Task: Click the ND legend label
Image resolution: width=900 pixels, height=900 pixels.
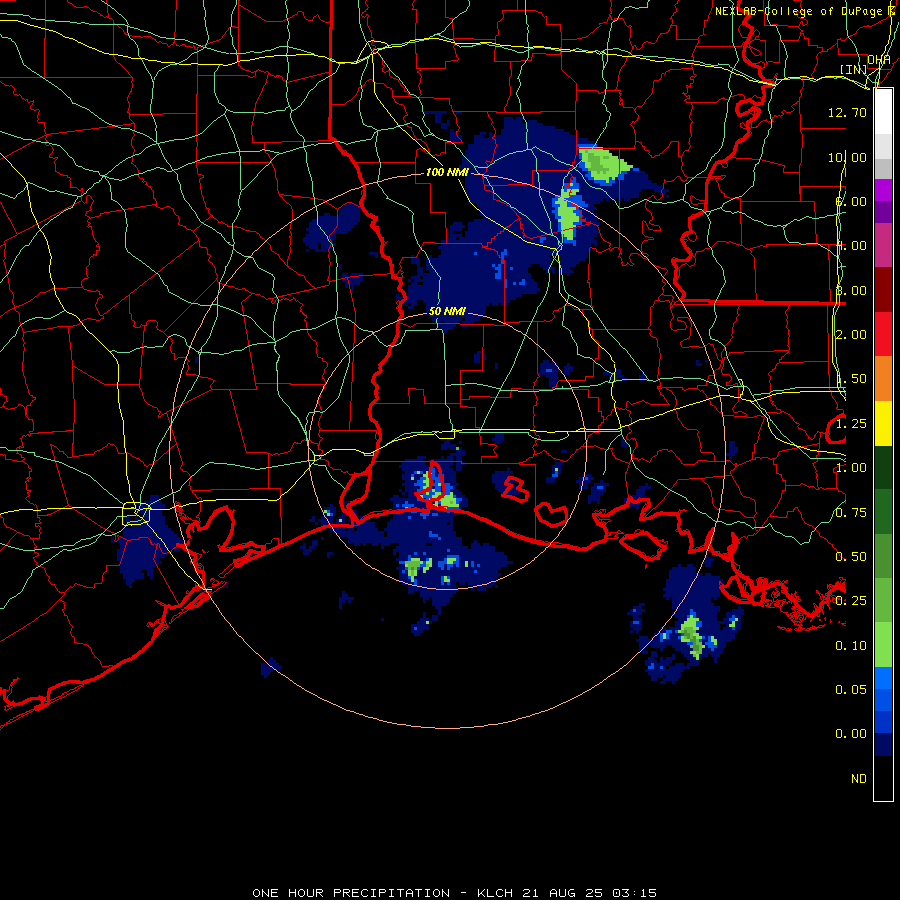Action: pyautogui.click(x=859, y=778)
